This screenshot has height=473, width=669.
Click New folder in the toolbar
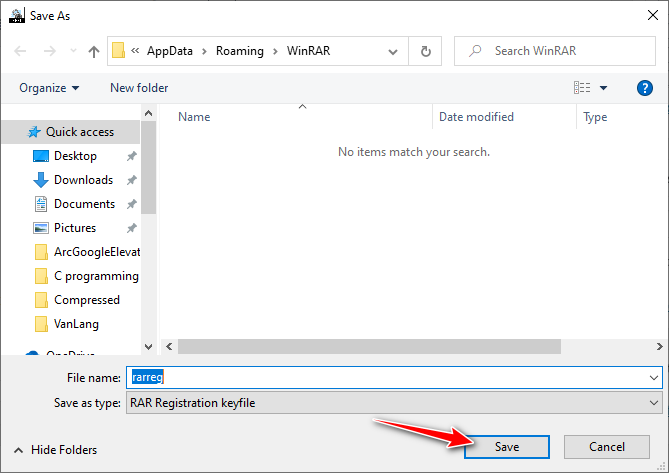[139, 88]
